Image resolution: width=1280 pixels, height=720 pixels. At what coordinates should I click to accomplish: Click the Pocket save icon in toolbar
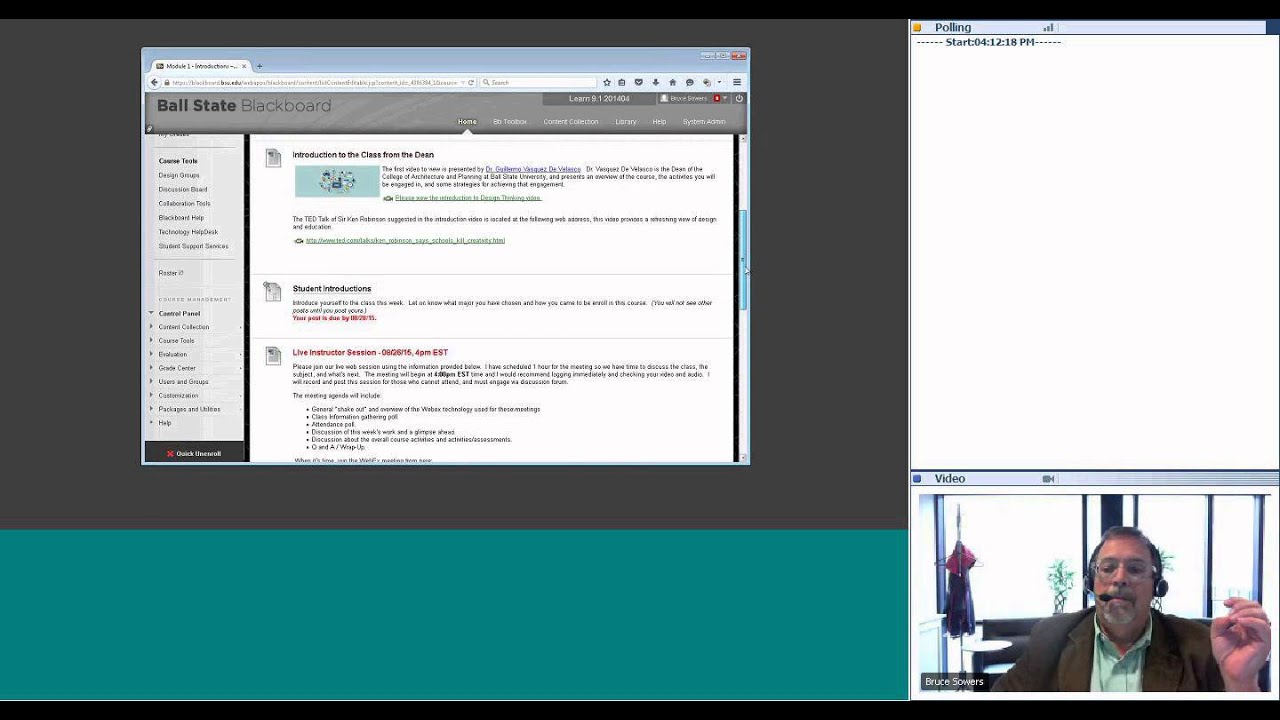[639, 82]
